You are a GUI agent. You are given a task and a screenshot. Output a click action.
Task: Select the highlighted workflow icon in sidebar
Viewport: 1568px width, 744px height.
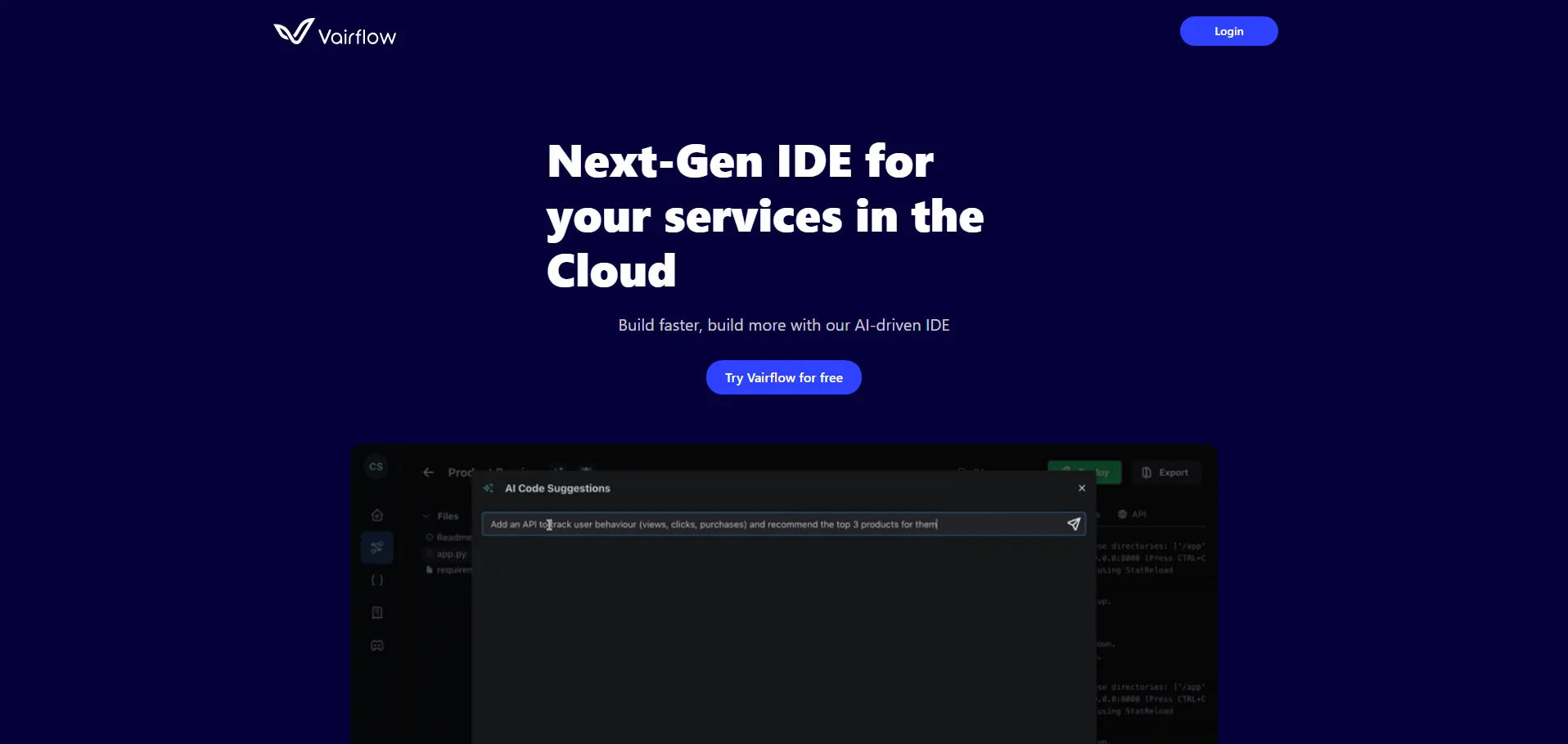pos(377,548)
